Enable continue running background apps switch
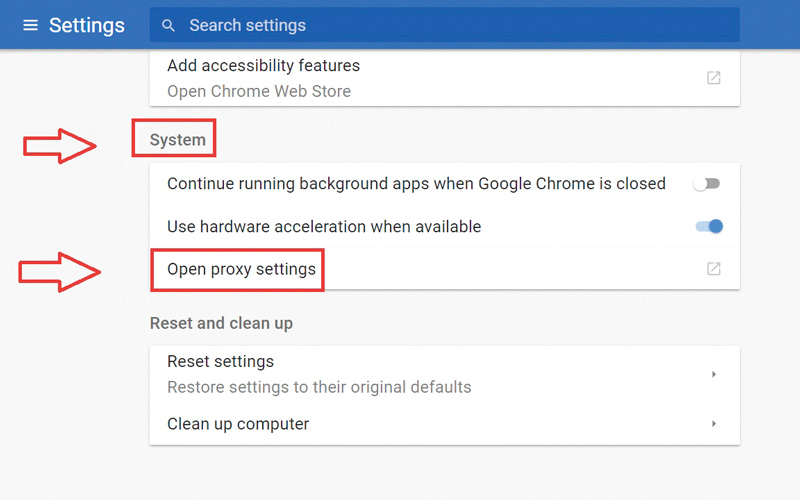 (708, 184)
